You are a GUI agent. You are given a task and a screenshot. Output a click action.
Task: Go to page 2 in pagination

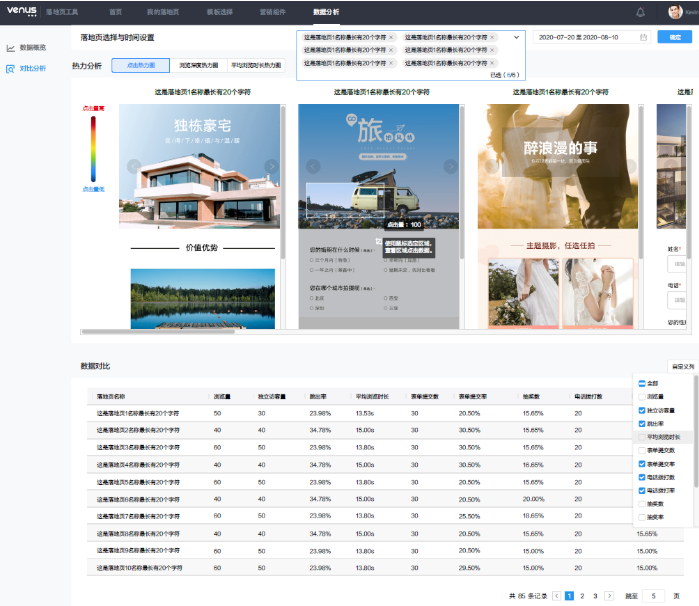582,595
